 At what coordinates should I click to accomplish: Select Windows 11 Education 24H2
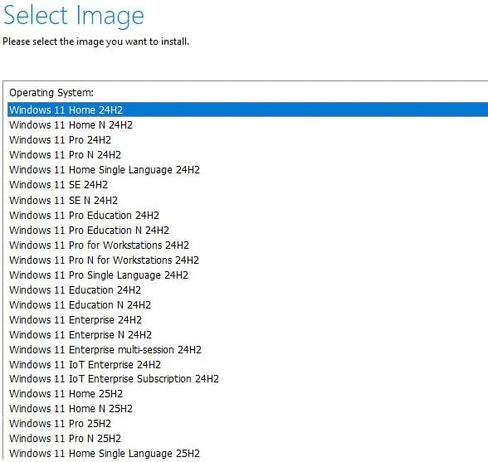click(x=75, y=290)
